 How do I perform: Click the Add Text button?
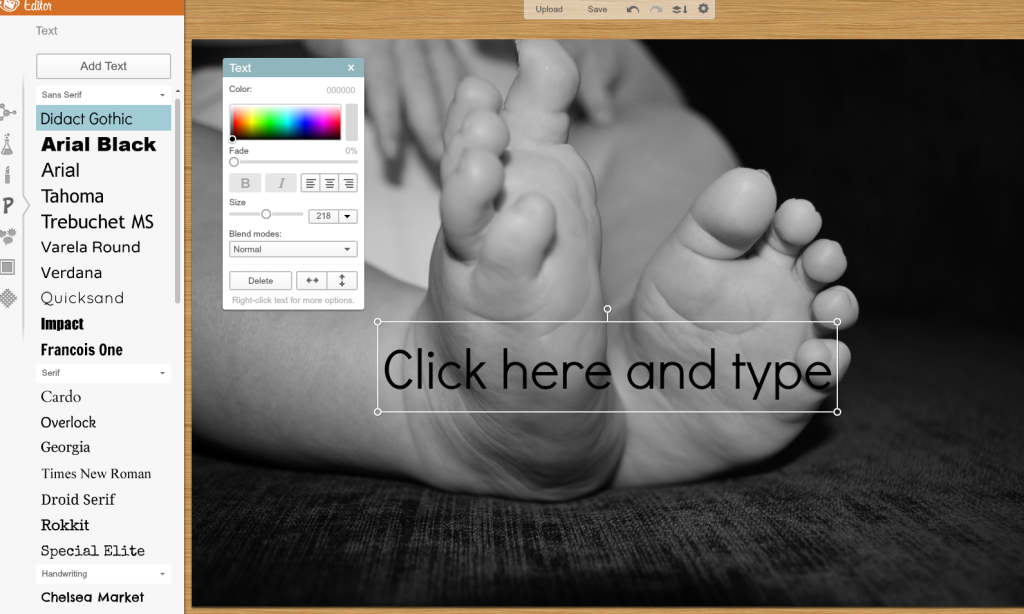103,66
